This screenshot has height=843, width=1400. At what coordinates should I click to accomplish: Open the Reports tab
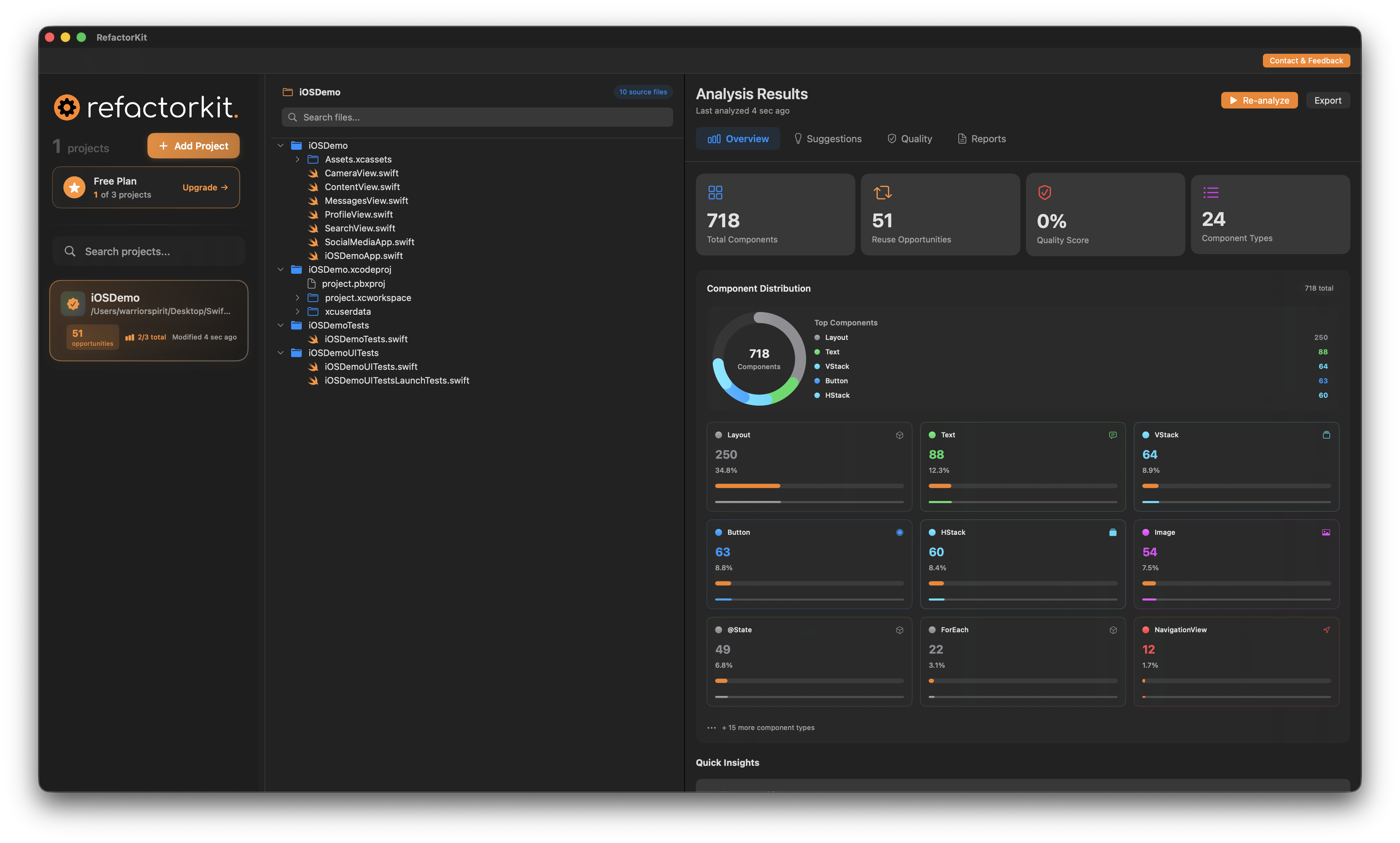pos(982,139)
